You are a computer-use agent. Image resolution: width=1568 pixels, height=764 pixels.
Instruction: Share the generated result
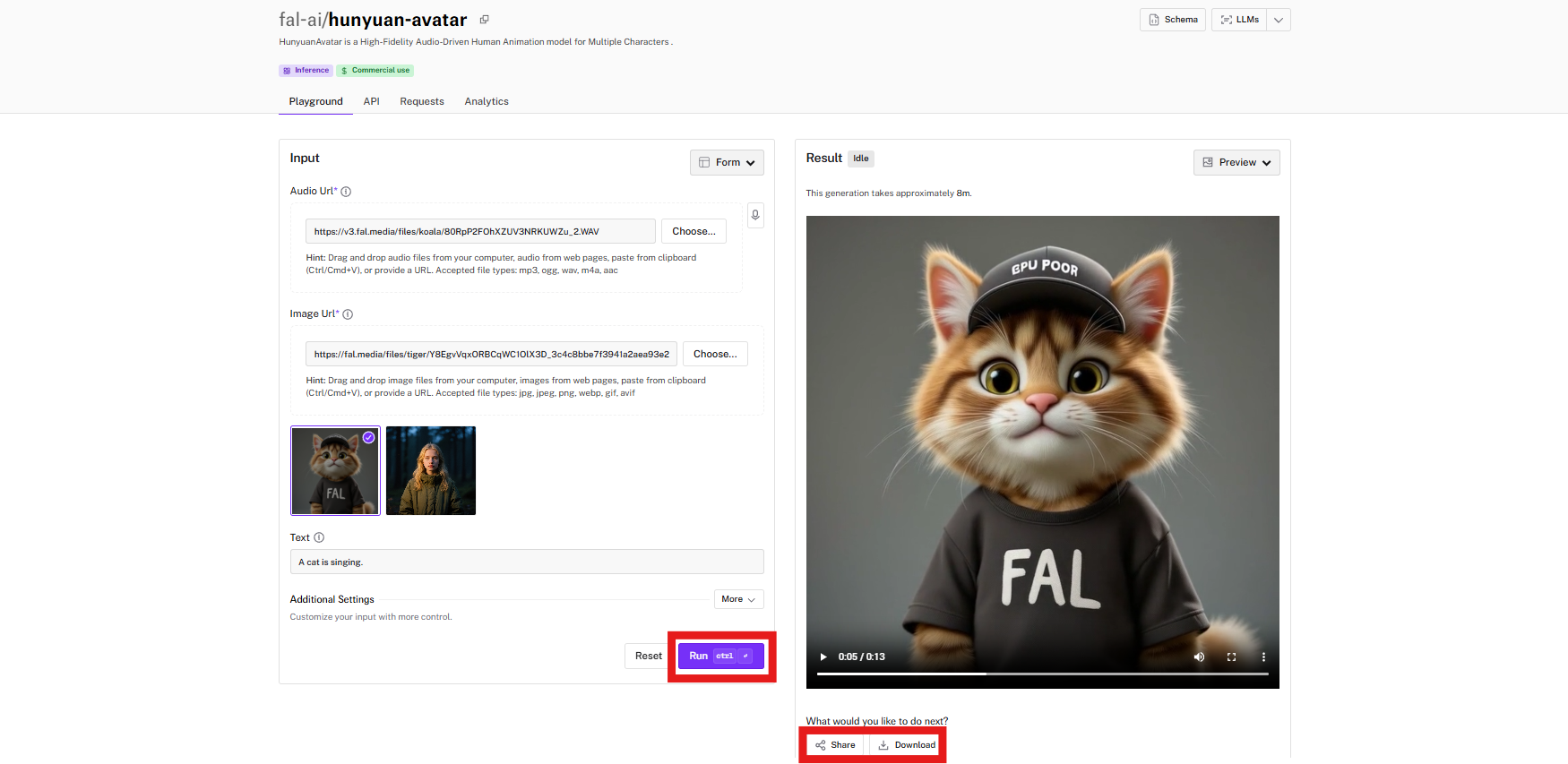pyautogui.click(x=836, y=745)
